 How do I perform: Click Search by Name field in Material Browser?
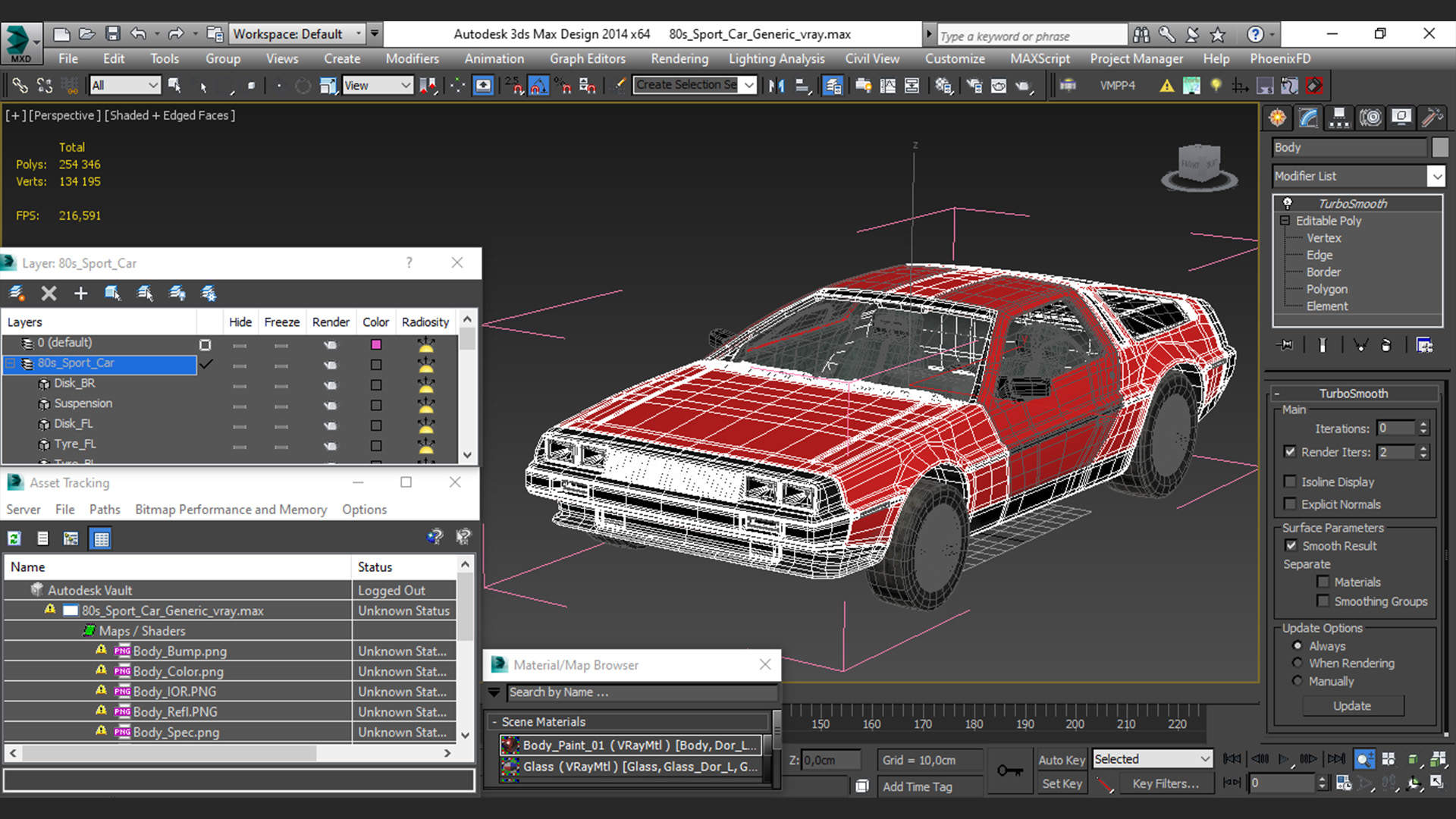(642, 692)
